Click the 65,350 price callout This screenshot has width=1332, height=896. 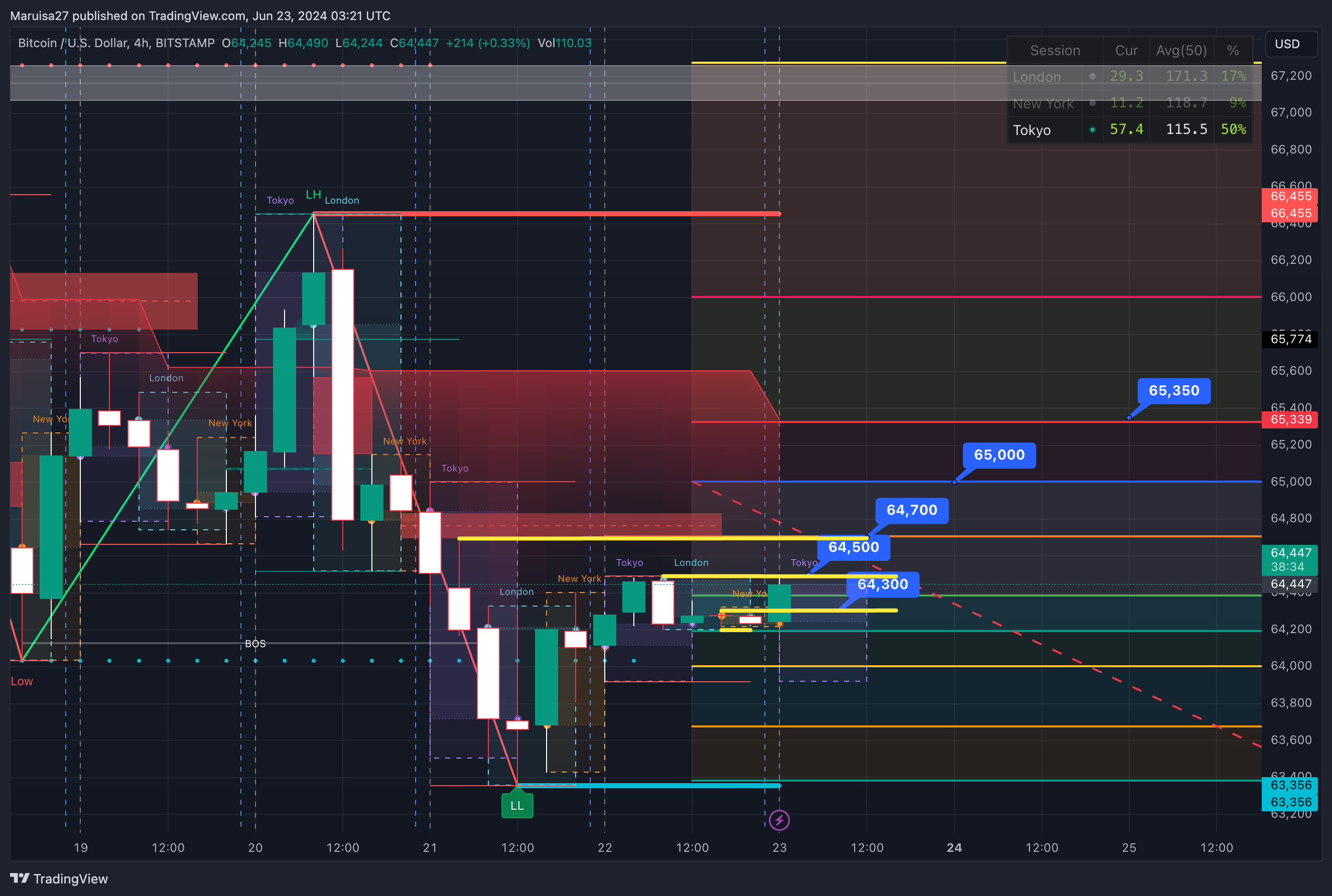tap(1173, 391)
